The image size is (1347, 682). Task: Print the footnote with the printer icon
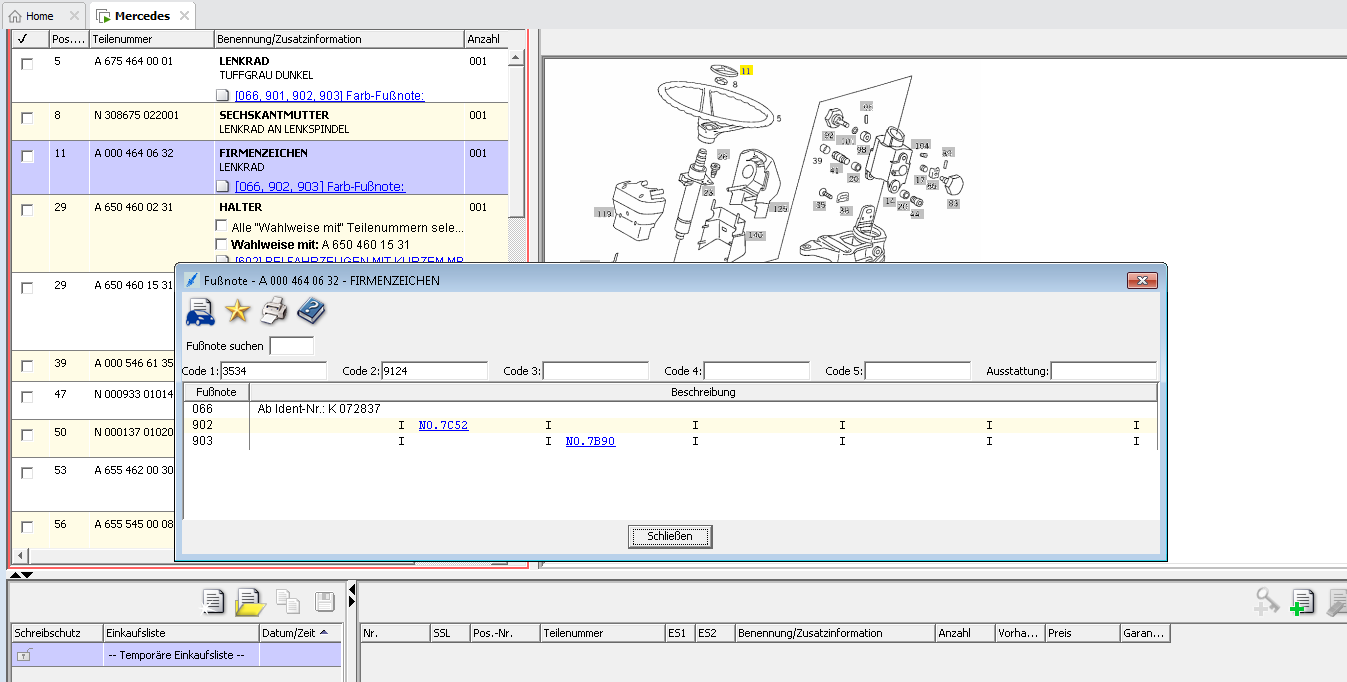click(274, 311)
